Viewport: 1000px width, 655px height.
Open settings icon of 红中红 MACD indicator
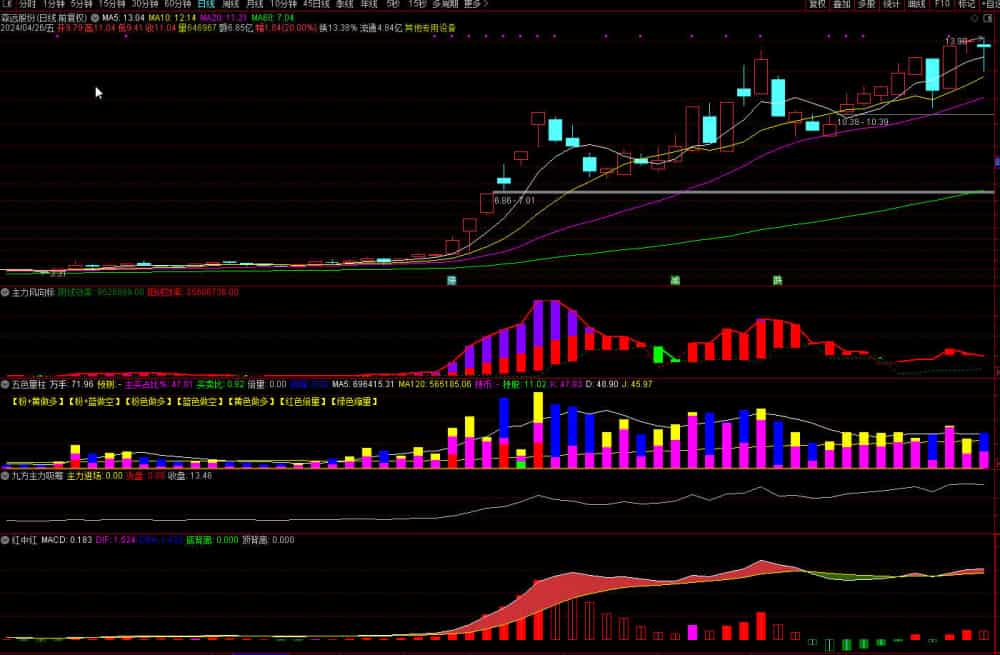pos(5,540)
